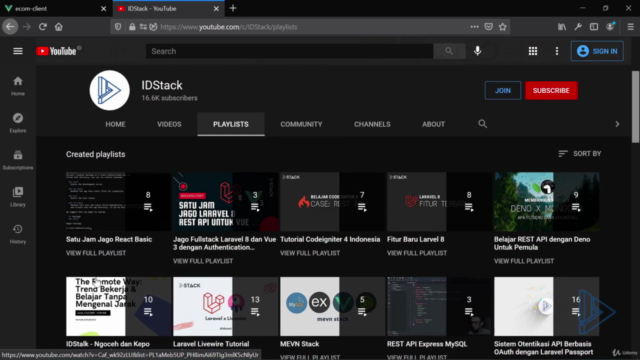Open developer tools wrench icon

578,27
